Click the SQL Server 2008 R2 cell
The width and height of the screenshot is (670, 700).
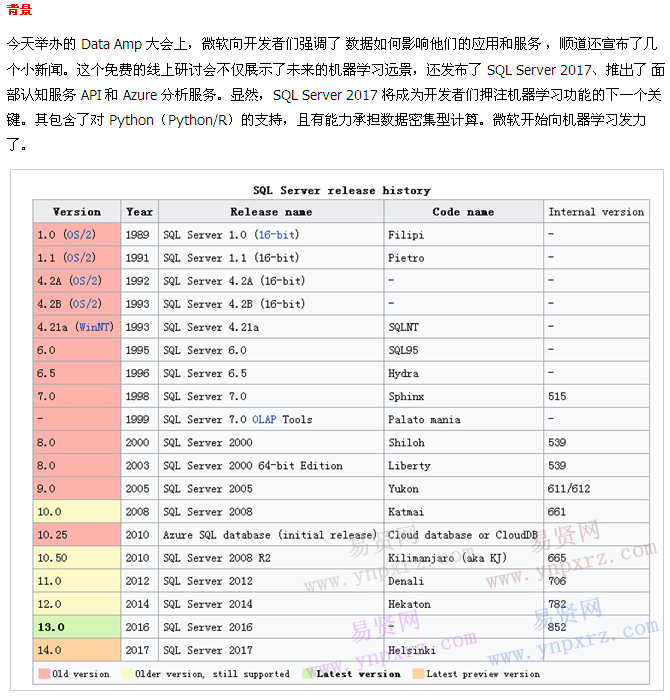point(271,558)
